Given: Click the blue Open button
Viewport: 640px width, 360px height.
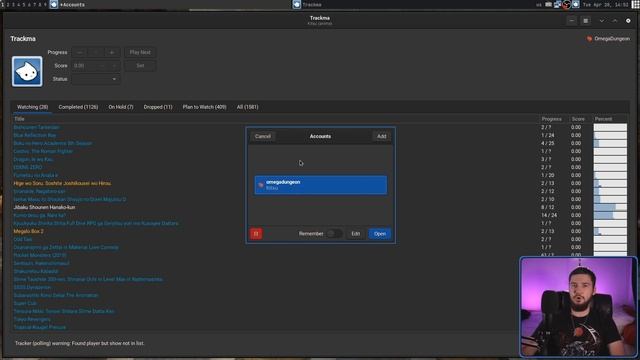Looking at the screenshot, I should pos(380,234).
